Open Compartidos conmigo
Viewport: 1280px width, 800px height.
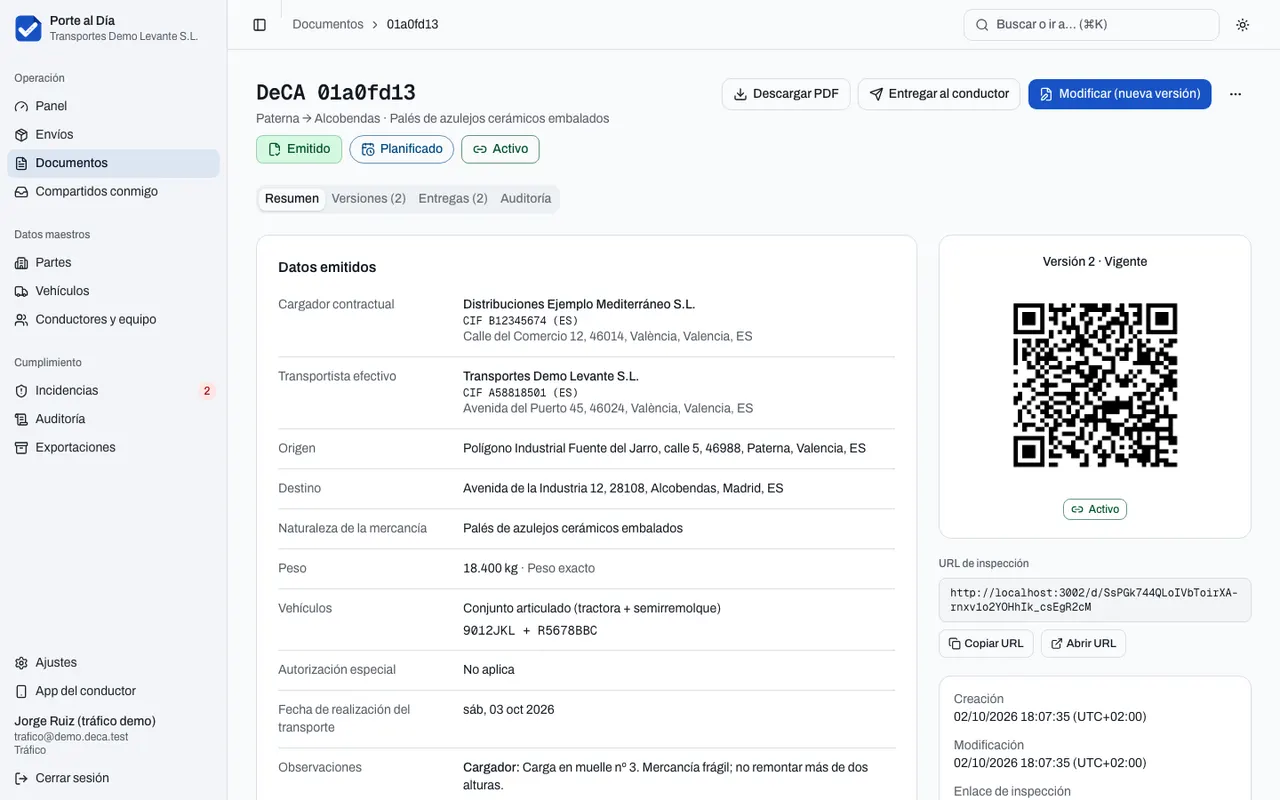113,192
